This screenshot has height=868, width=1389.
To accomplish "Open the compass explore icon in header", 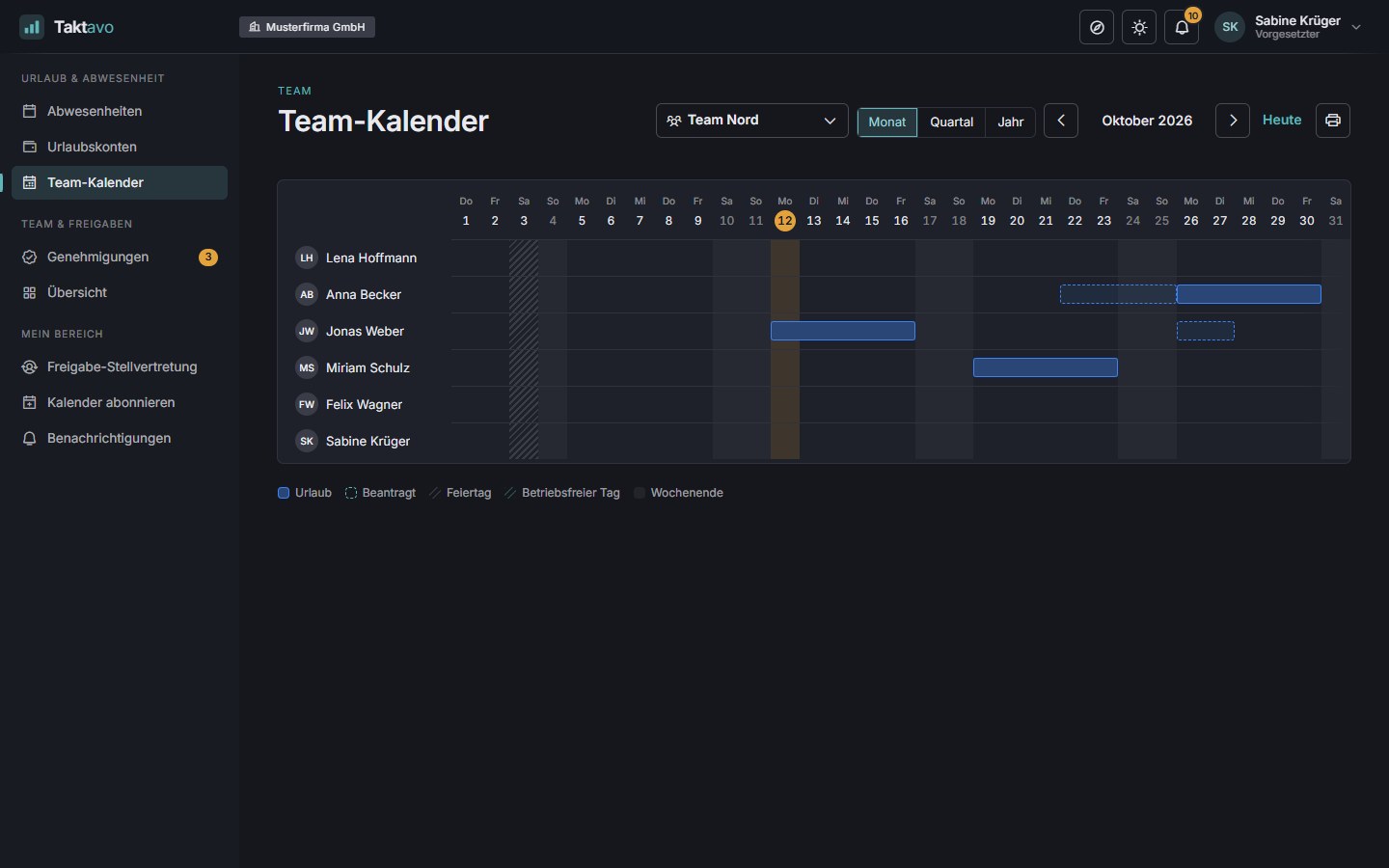I will tap(1097, 27).
